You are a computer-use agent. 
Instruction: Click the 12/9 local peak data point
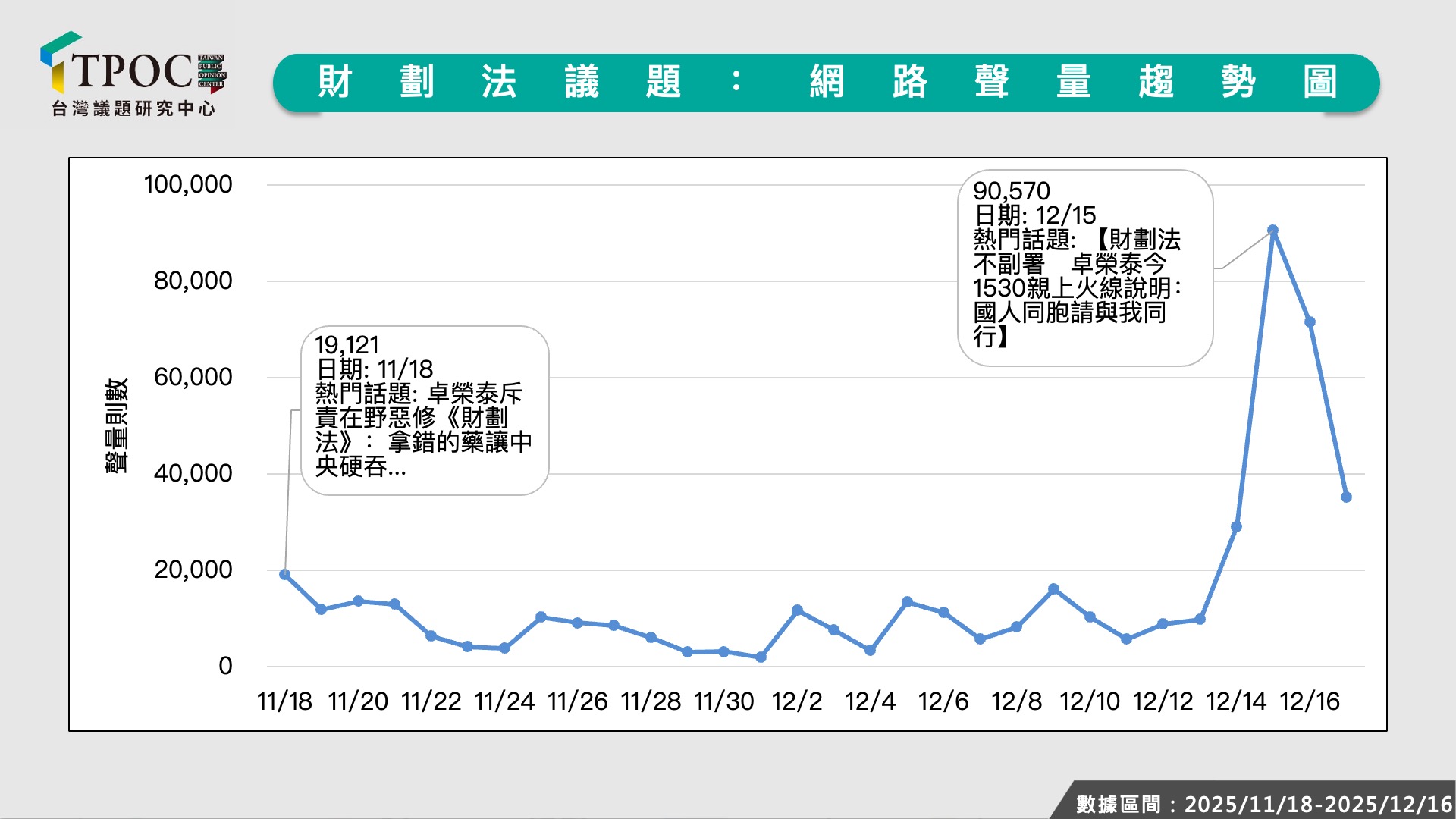coord(1053,589)
